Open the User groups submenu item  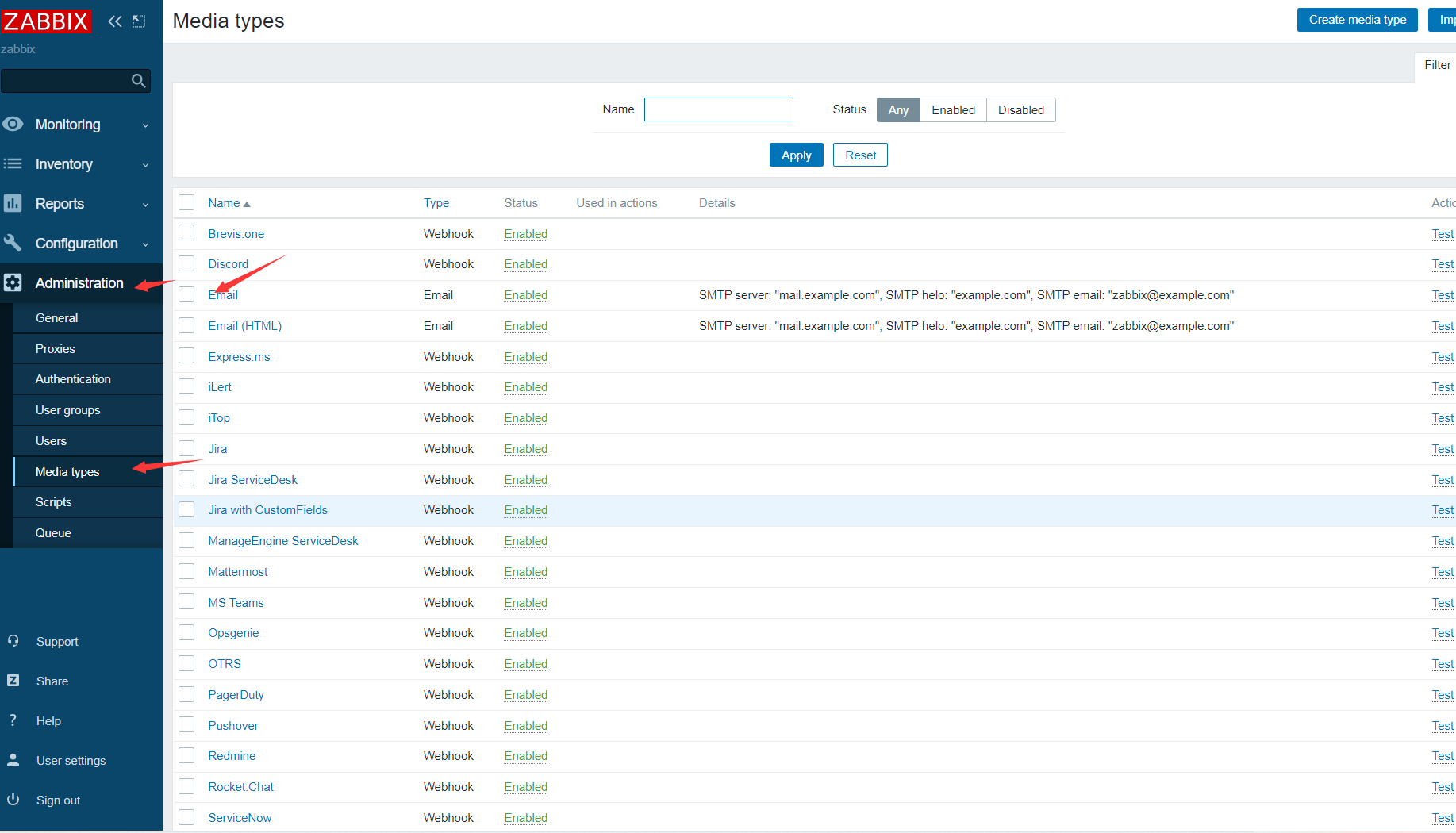click(87, 409)
